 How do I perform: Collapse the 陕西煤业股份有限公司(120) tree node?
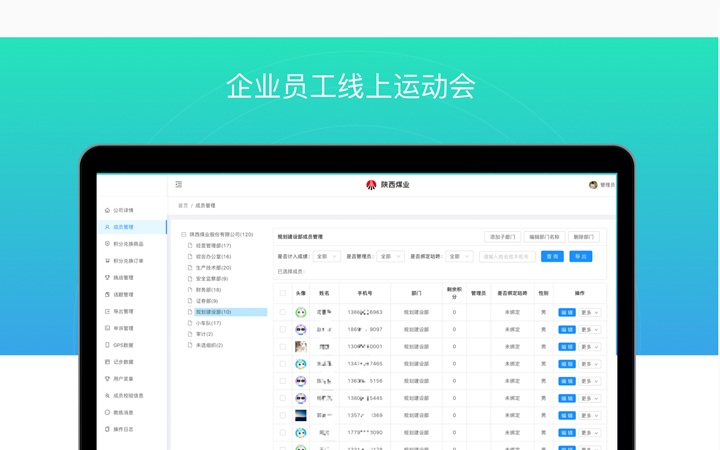tap(184, 235)
